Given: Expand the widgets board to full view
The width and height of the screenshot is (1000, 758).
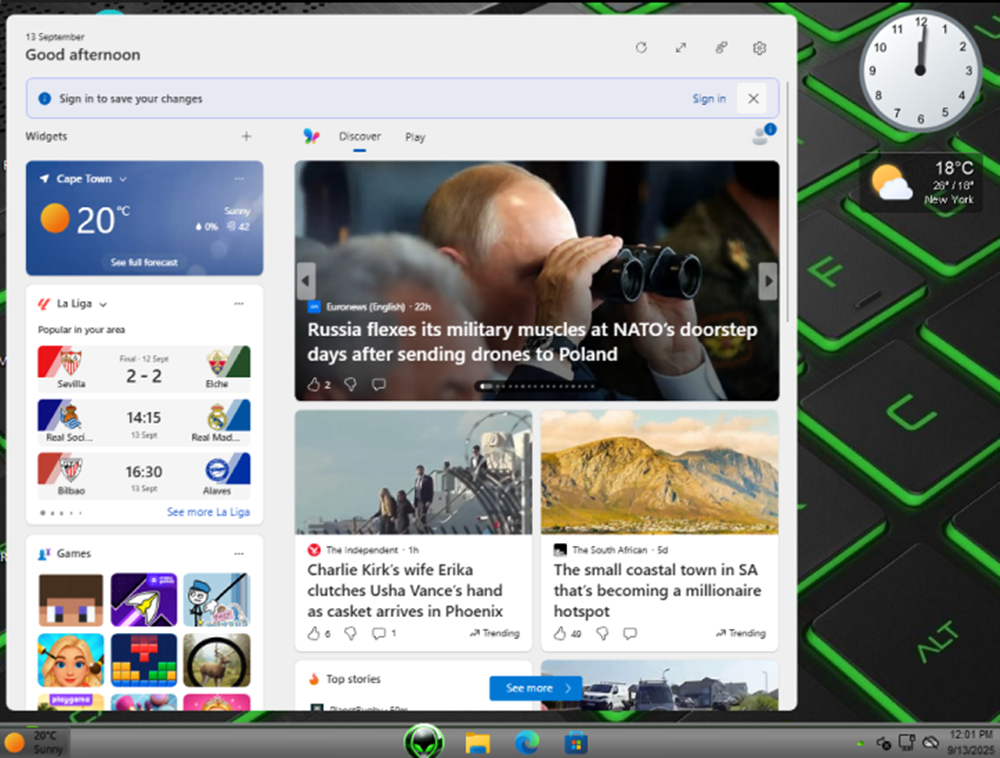Looking at the screenshot, I should (x=681, y=48).
